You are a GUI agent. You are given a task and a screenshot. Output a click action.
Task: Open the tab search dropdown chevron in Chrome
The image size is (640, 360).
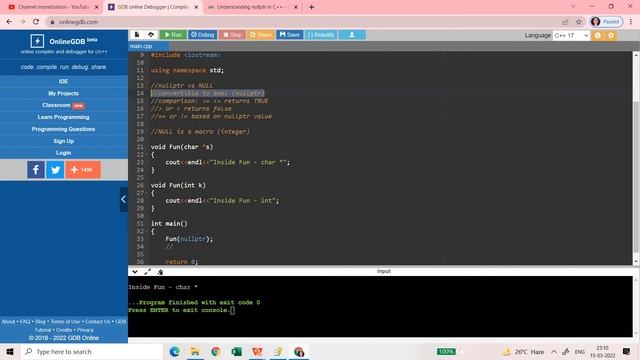click(x=573, y=7)
